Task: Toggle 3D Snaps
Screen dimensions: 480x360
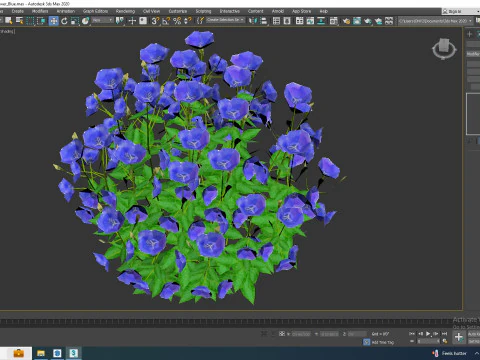Action: pyautogui.click(x=155, y=21)
